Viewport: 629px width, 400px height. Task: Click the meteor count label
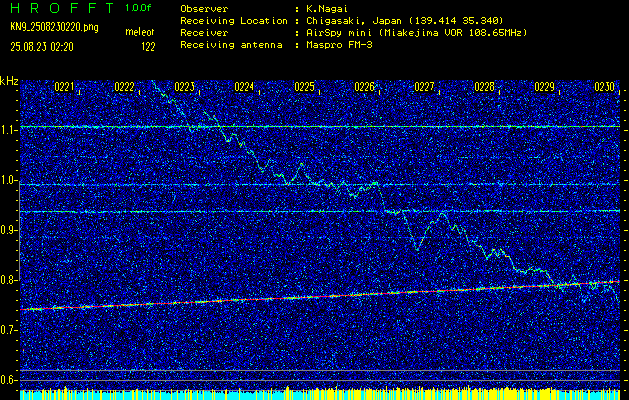click(140, 32)
